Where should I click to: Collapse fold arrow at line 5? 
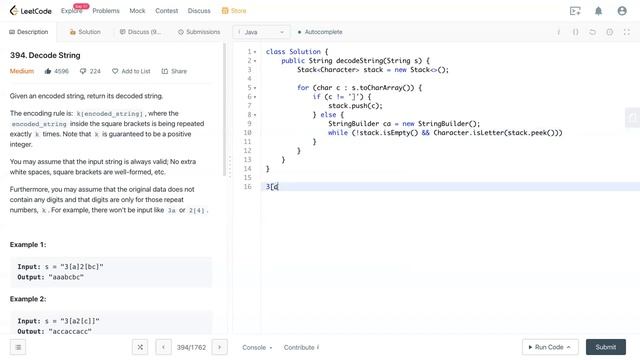255,88
